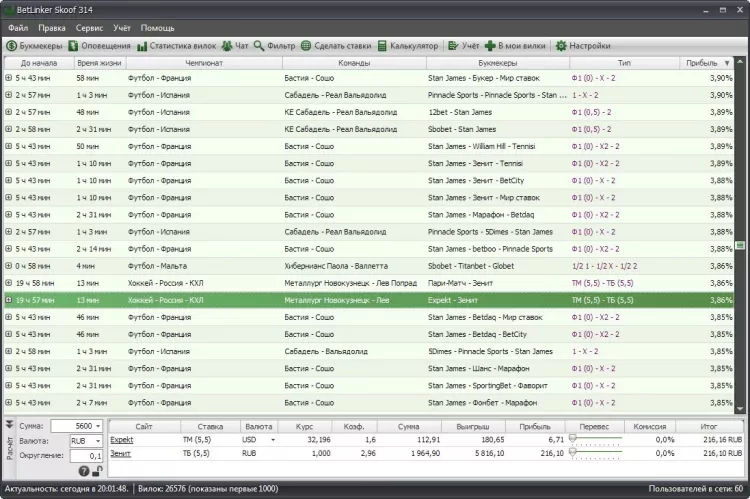
Task: Open the Помощь menu
Action: (x=157, y=28)
